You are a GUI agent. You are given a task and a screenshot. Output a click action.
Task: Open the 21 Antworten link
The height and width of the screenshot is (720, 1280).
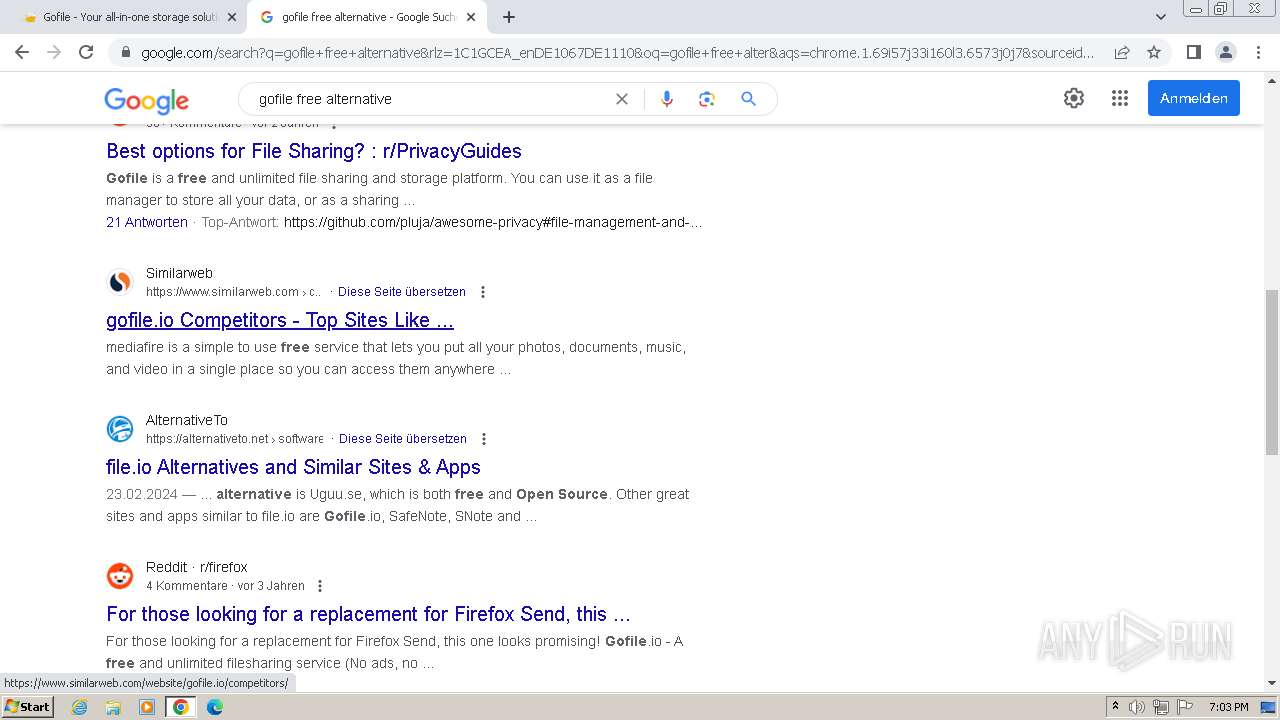point(147,222)
